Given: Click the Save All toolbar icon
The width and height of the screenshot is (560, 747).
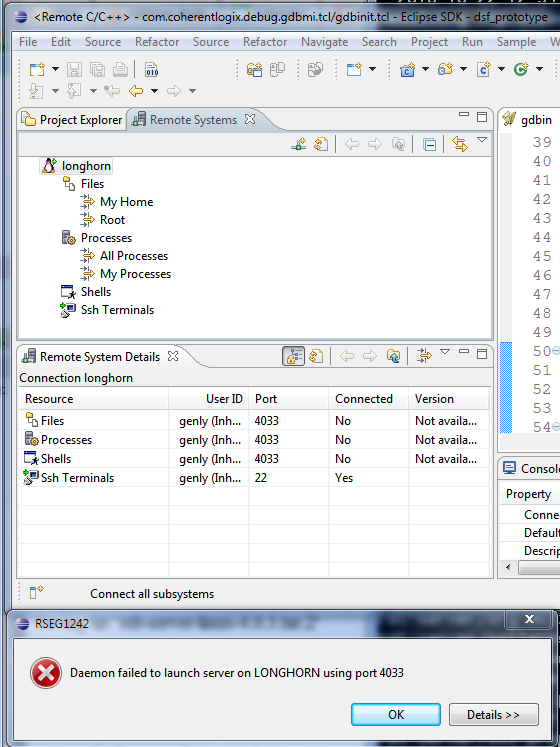Looking at the screenshot, I should point(97,70).
